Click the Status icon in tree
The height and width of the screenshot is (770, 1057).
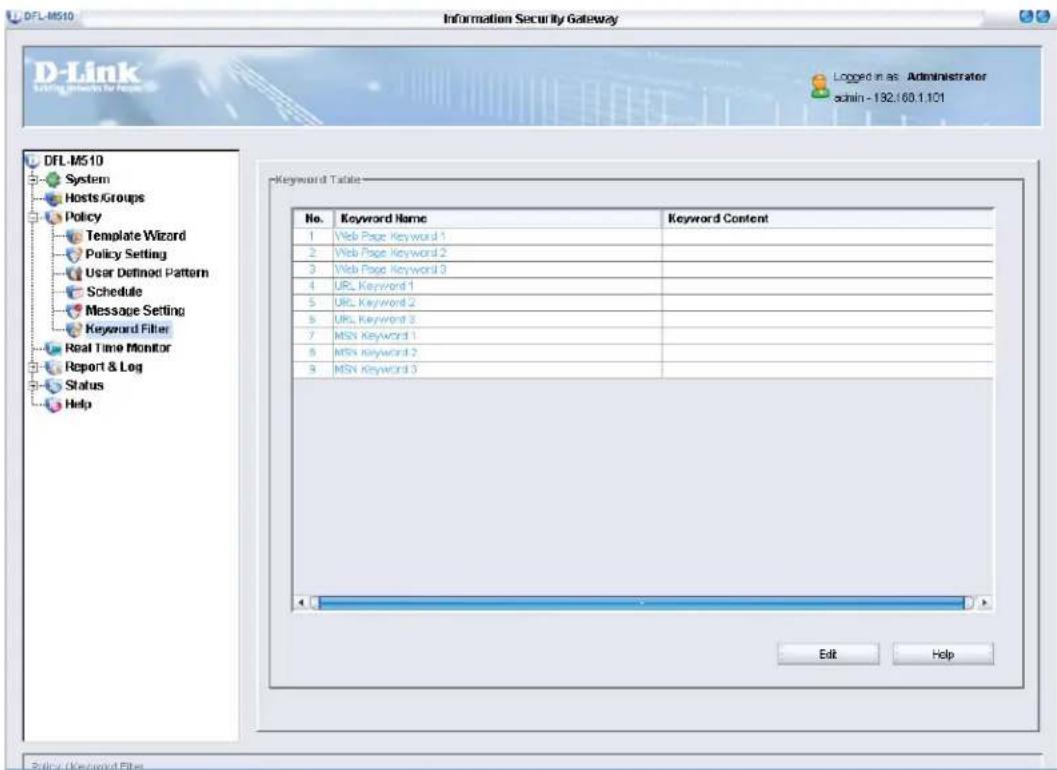(53, 386)
